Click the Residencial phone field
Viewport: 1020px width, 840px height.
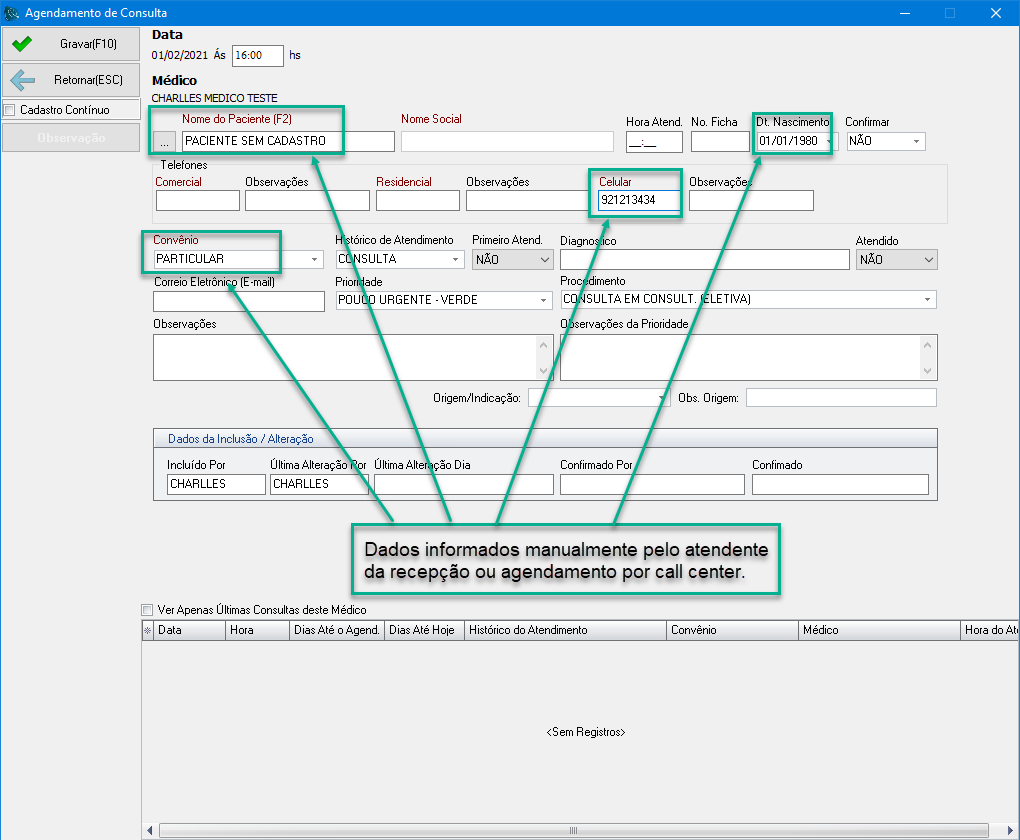[x=418, y=200]
